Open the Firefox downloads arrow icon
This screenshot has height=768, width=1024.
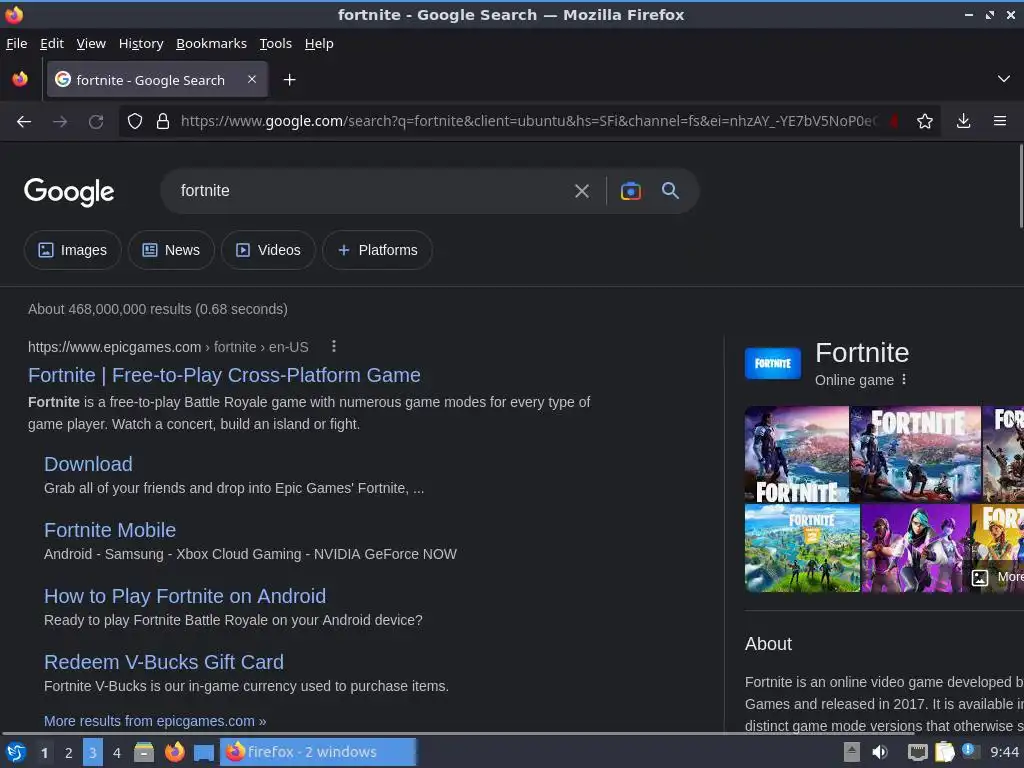(963, 121)
